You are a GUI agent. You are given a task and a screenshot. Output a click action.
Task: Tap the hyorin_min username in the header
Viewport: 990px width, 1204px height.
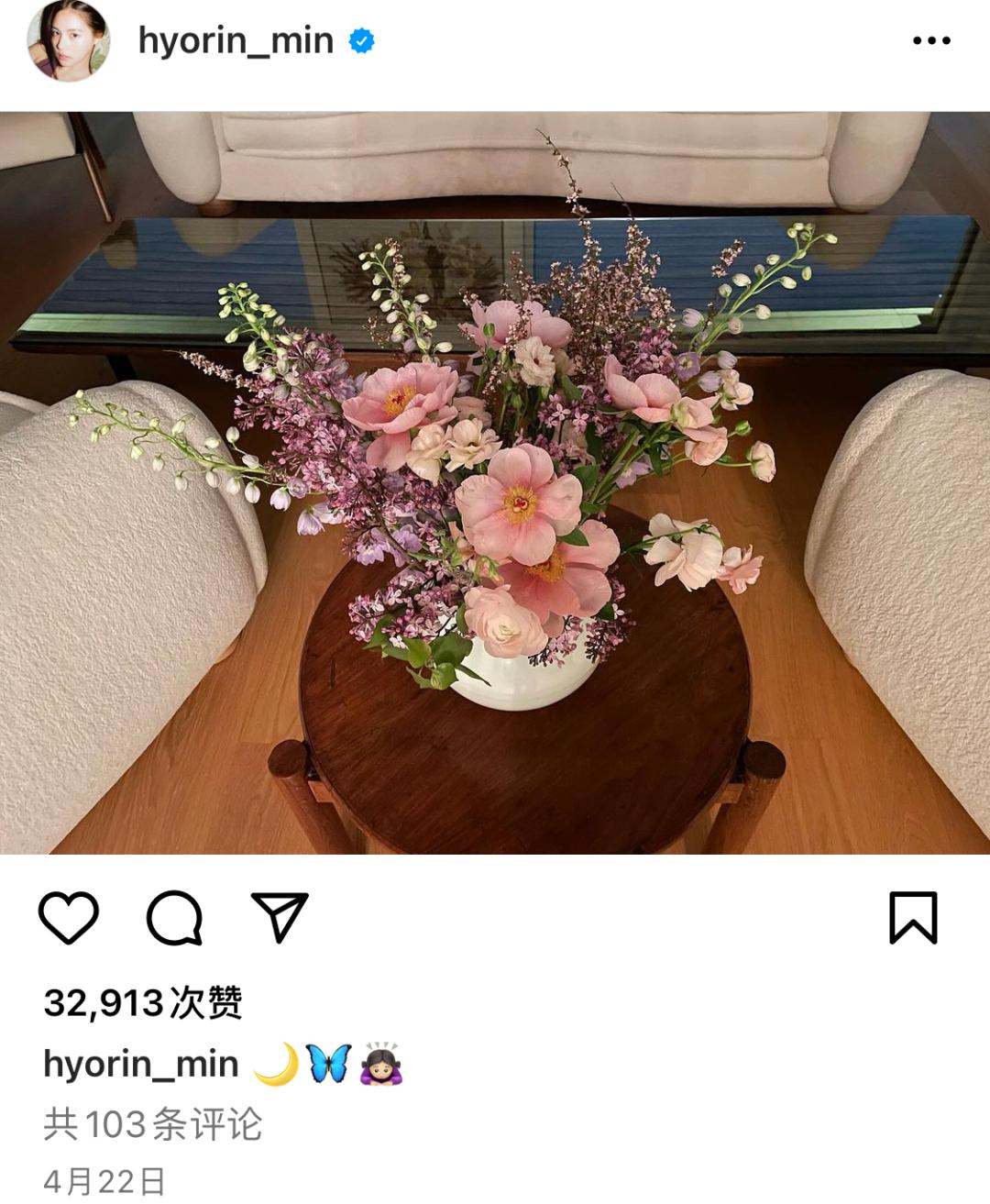click(x=236, y=40)
